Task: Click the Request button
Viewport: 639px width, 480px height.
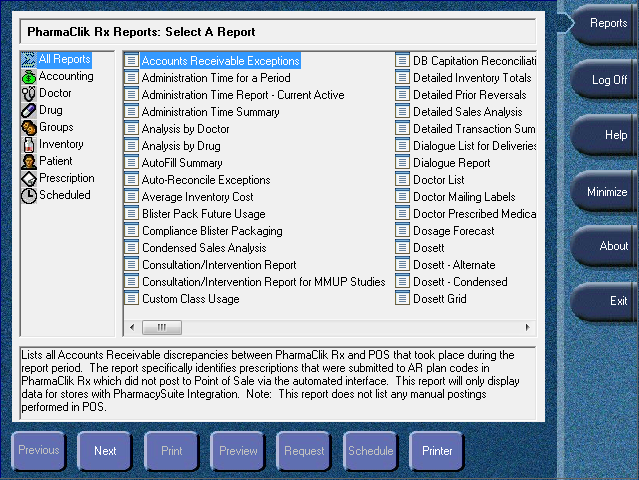Action: pos(304,451)
